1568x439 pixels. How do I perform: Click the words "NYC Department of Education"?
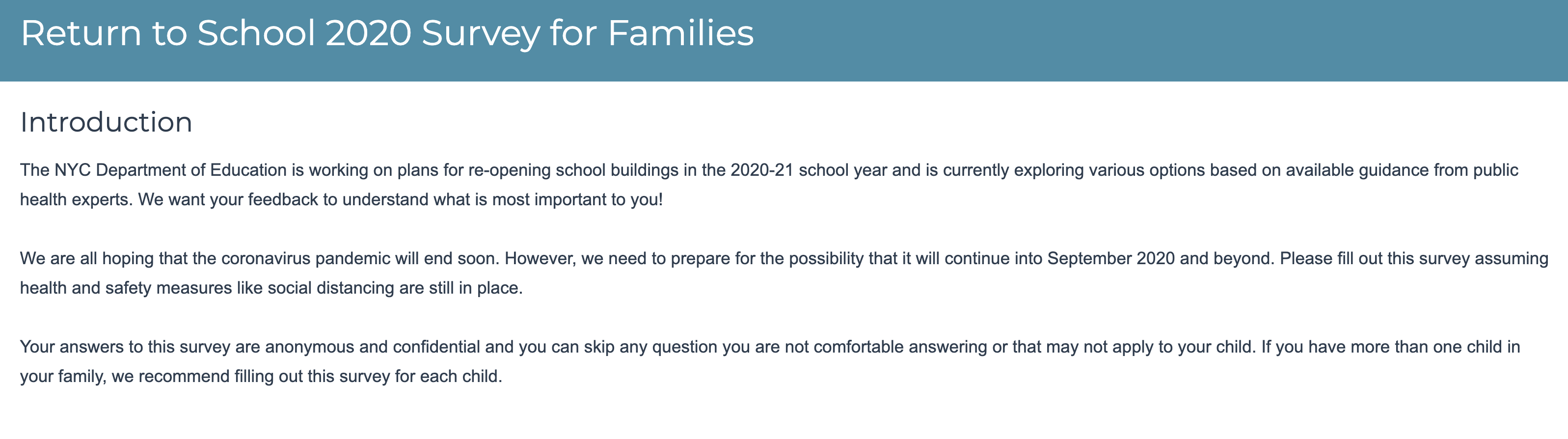point(170,170)
